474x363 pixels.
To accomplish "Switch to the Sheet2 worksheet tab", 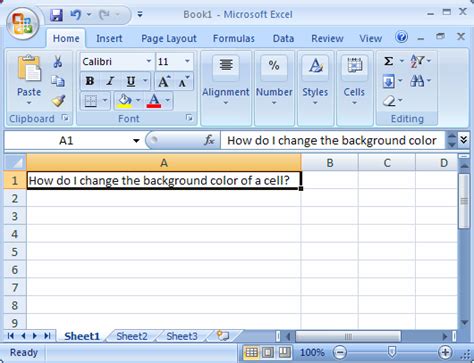I will click(132, 336).
